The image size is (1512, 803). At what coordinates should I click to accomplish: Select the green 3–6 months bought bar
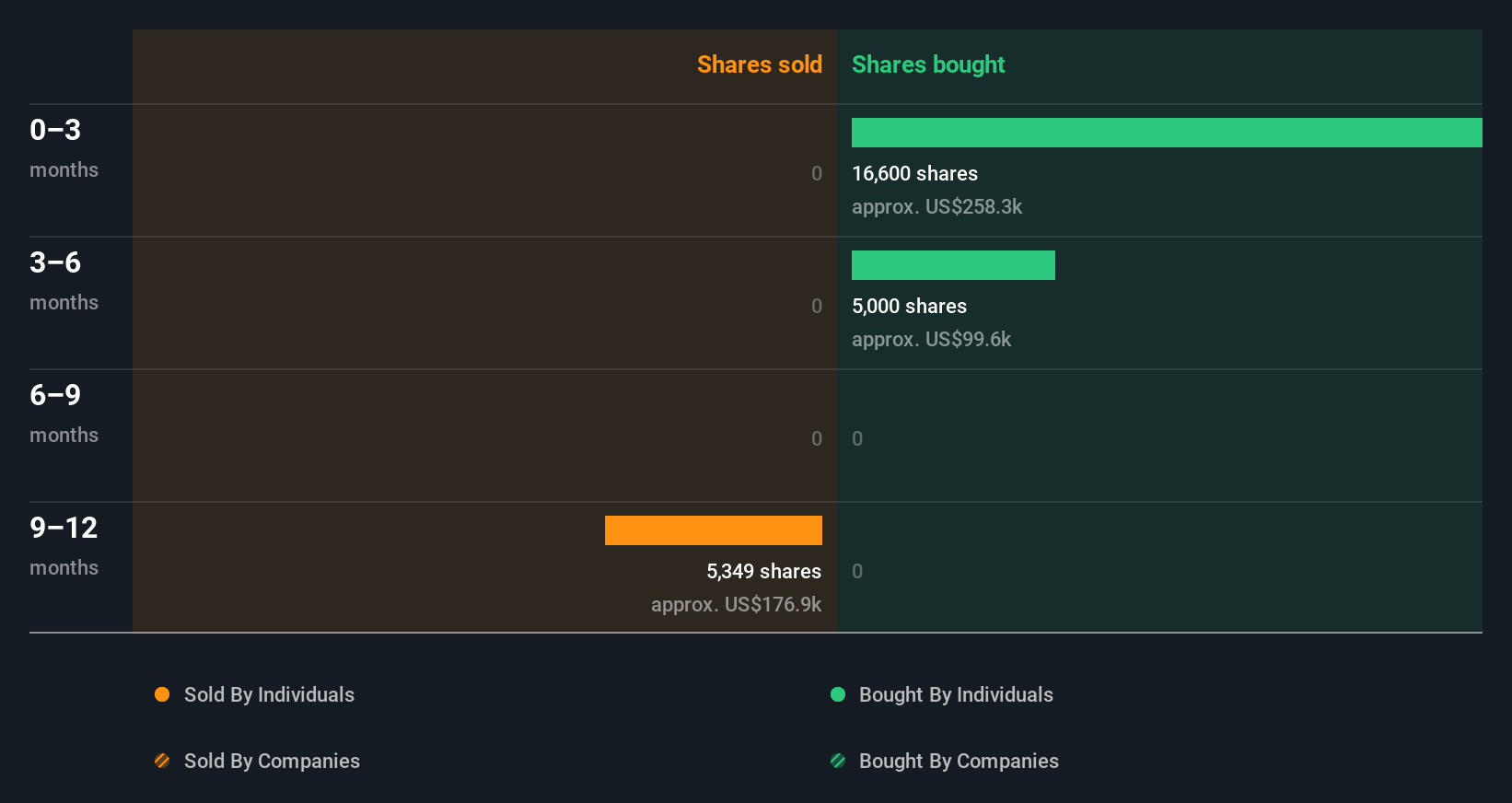coord(953,265)
